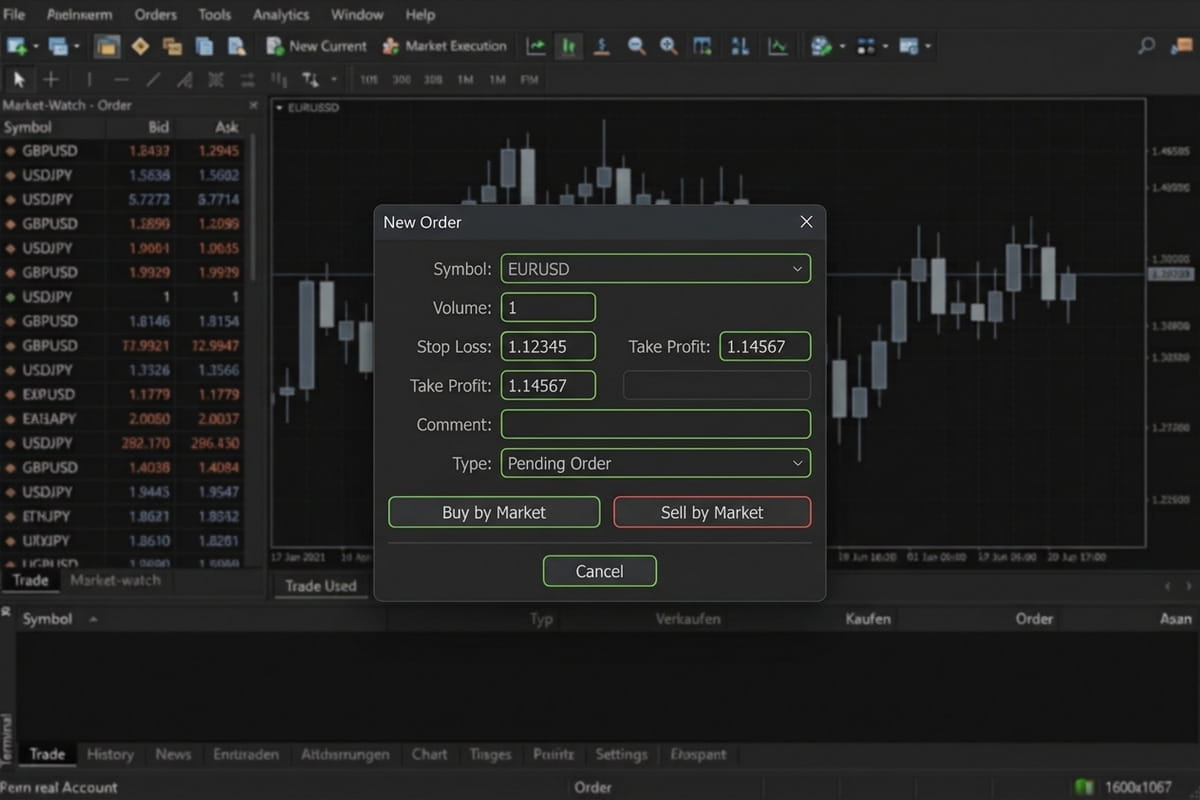Click the Take Profit field below Stop Loss
Viewport: 1200px width, 800px height.
tap(548, 385)
